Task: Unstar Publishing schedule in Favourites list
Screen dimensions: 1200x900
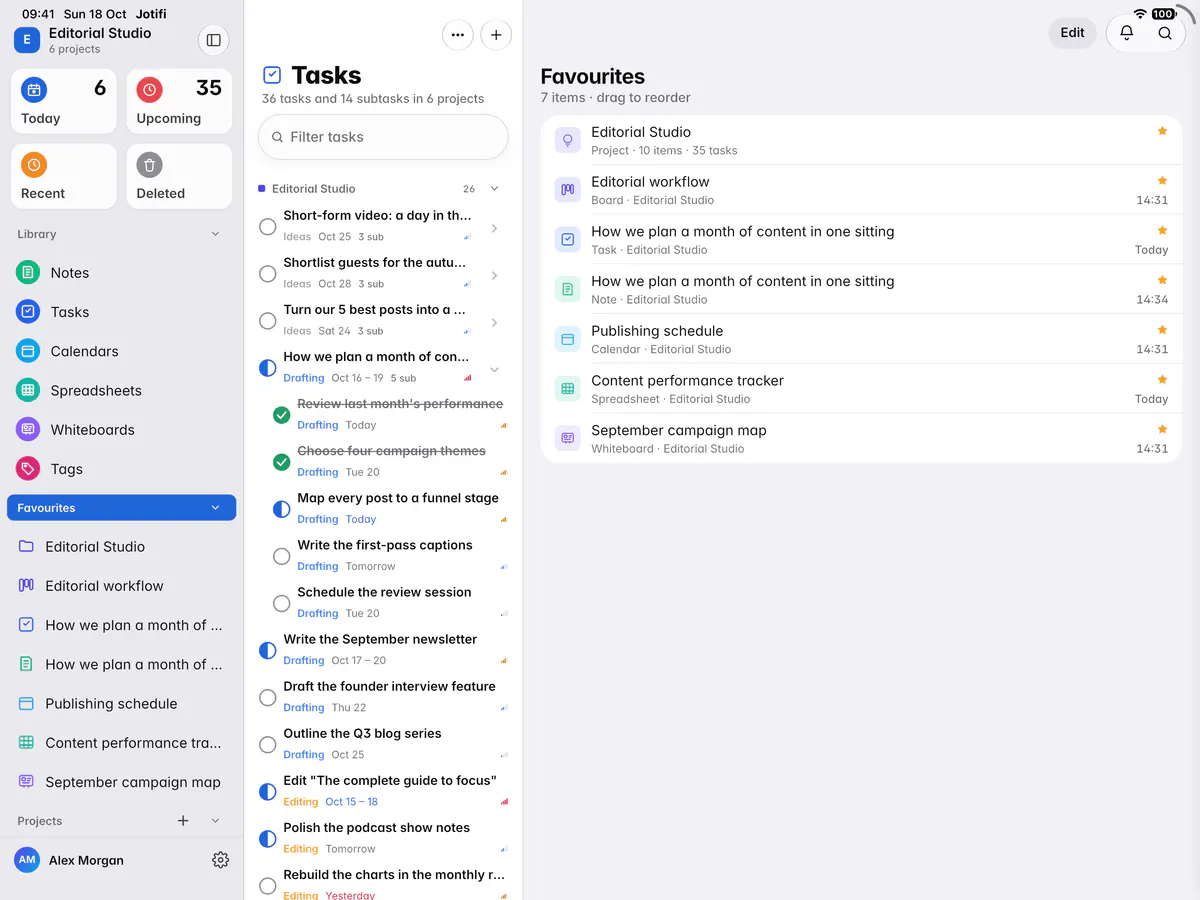Action: (x=1162, y=330)
